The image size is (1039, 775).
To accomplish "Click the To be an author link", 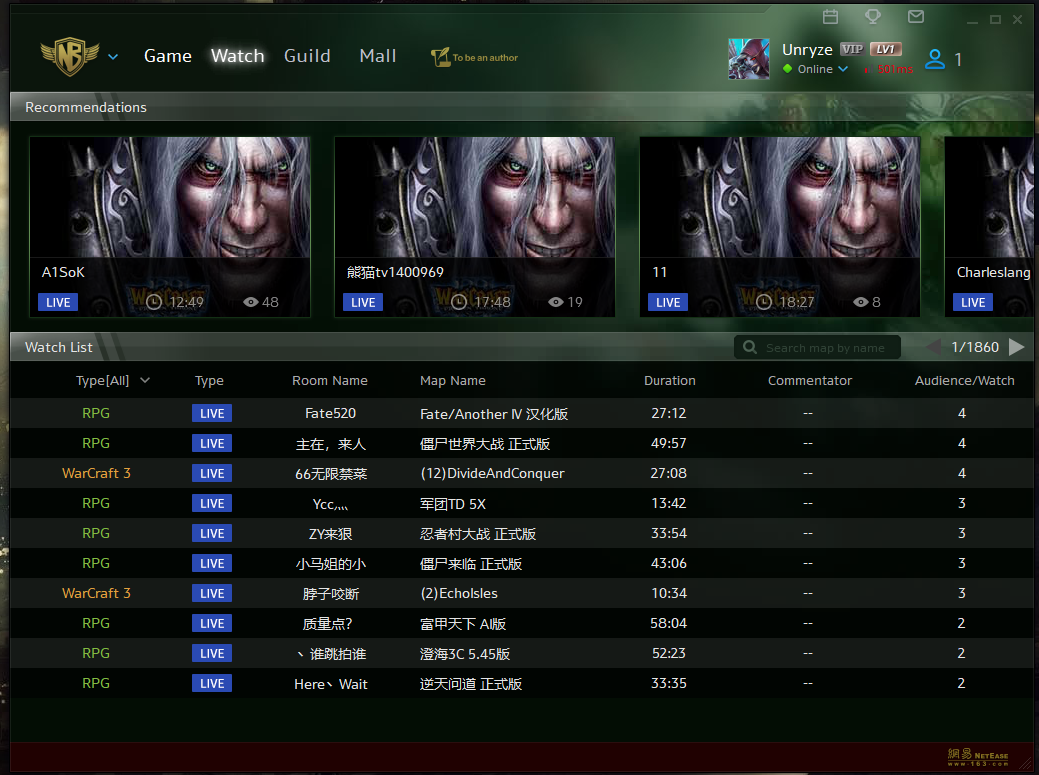I will click(485, 58).
